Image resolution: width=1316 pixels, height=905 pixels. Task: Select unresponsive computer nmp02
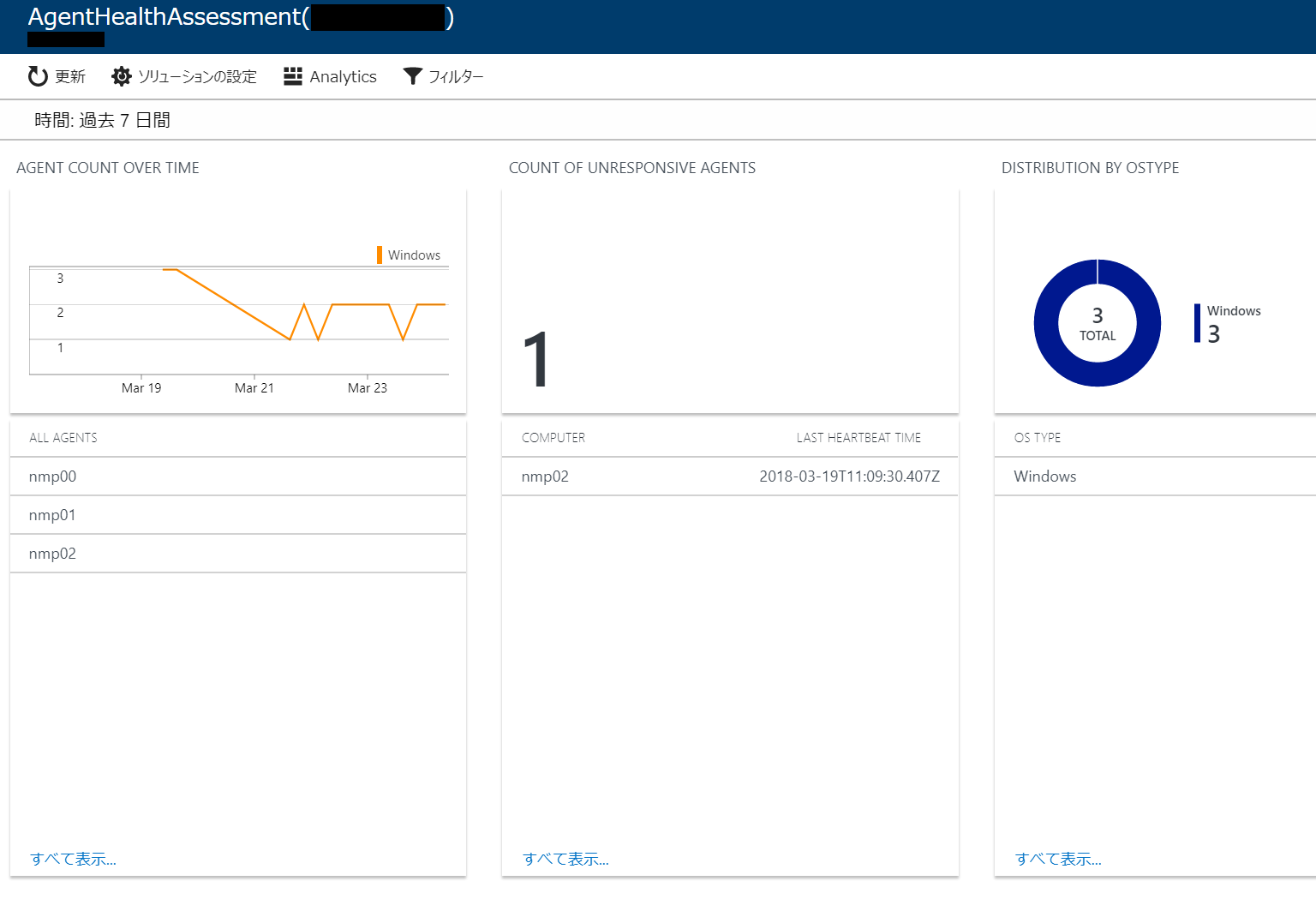click(545, 476)
